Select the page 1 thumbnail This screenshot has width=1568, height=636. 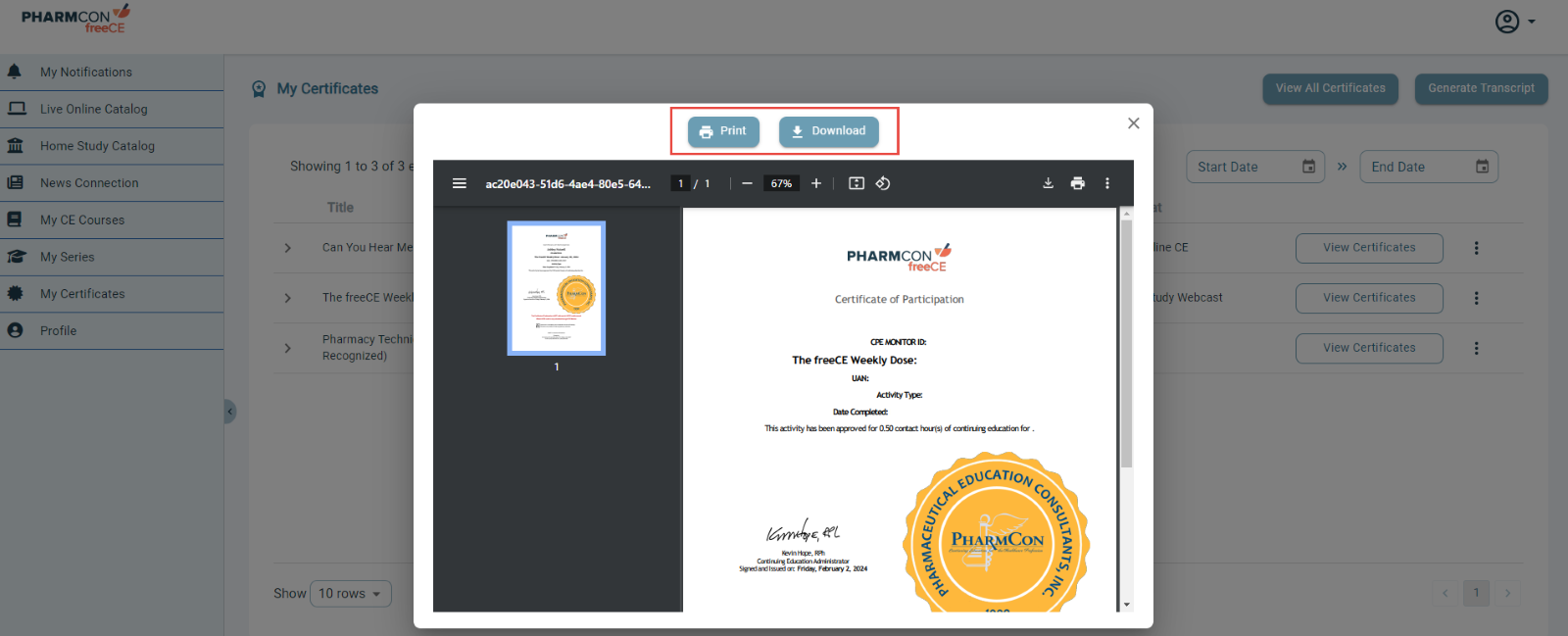[556, 287]
